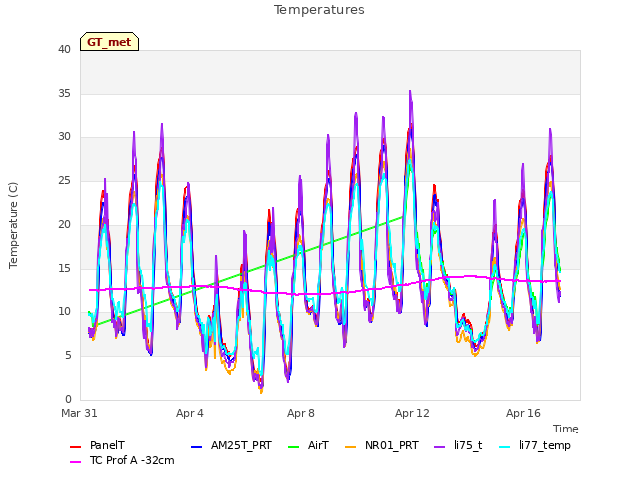This screenshot has width=640, height=480.
Task: Click the 20 y-axis tick label
Action: [64, 224]
